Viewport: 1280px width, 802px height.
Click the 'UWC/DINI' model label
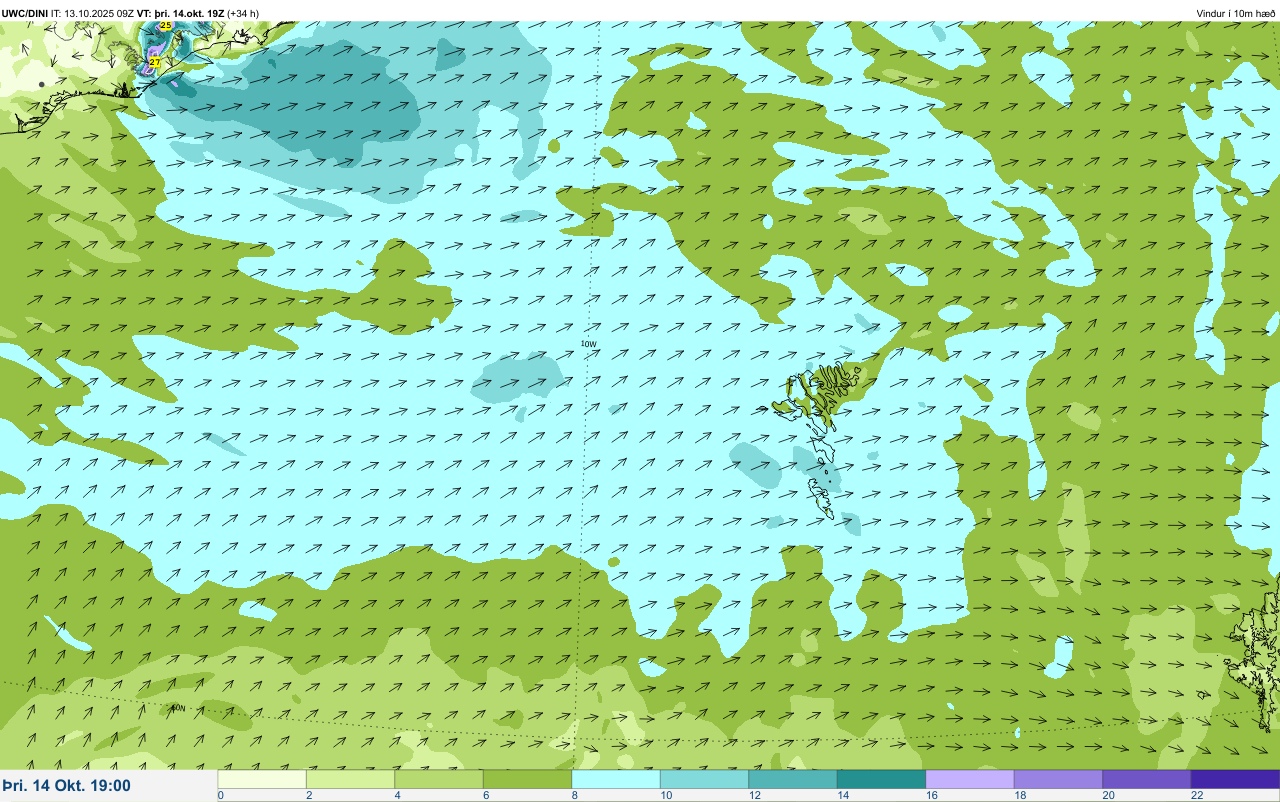[25, 13]
